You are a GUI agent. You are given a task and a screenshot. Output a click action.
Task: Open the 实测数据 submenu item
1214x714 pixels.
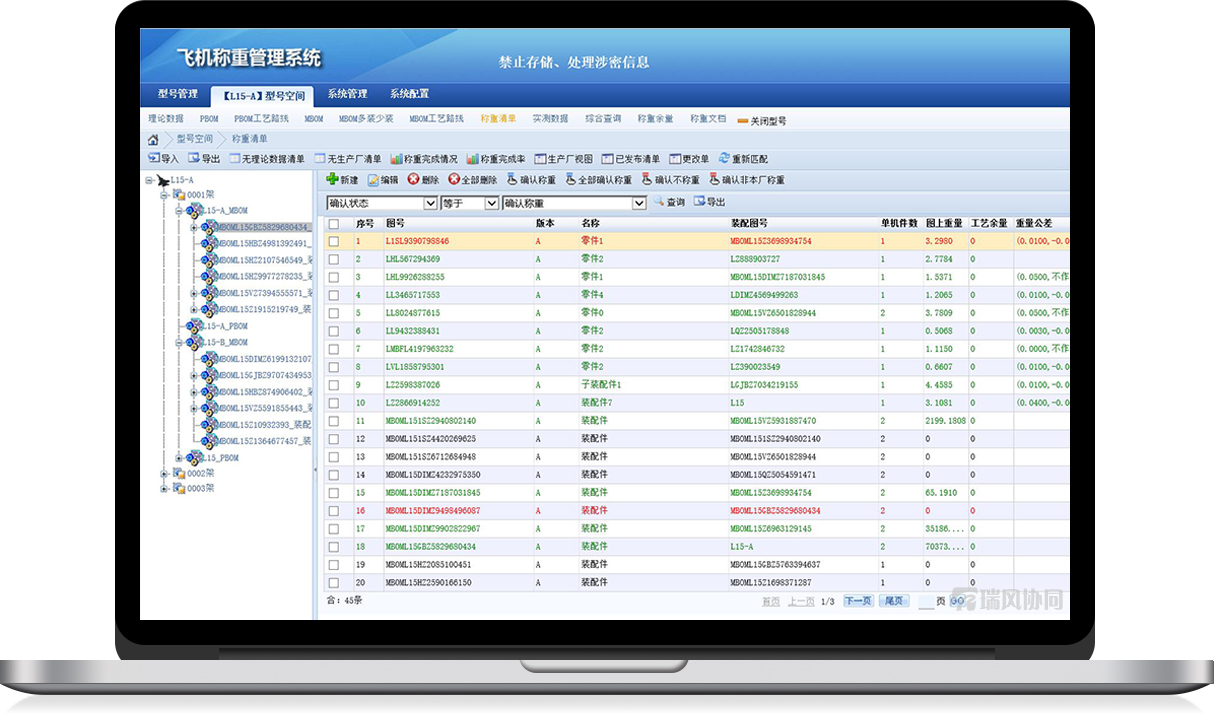tap(549, 119)
